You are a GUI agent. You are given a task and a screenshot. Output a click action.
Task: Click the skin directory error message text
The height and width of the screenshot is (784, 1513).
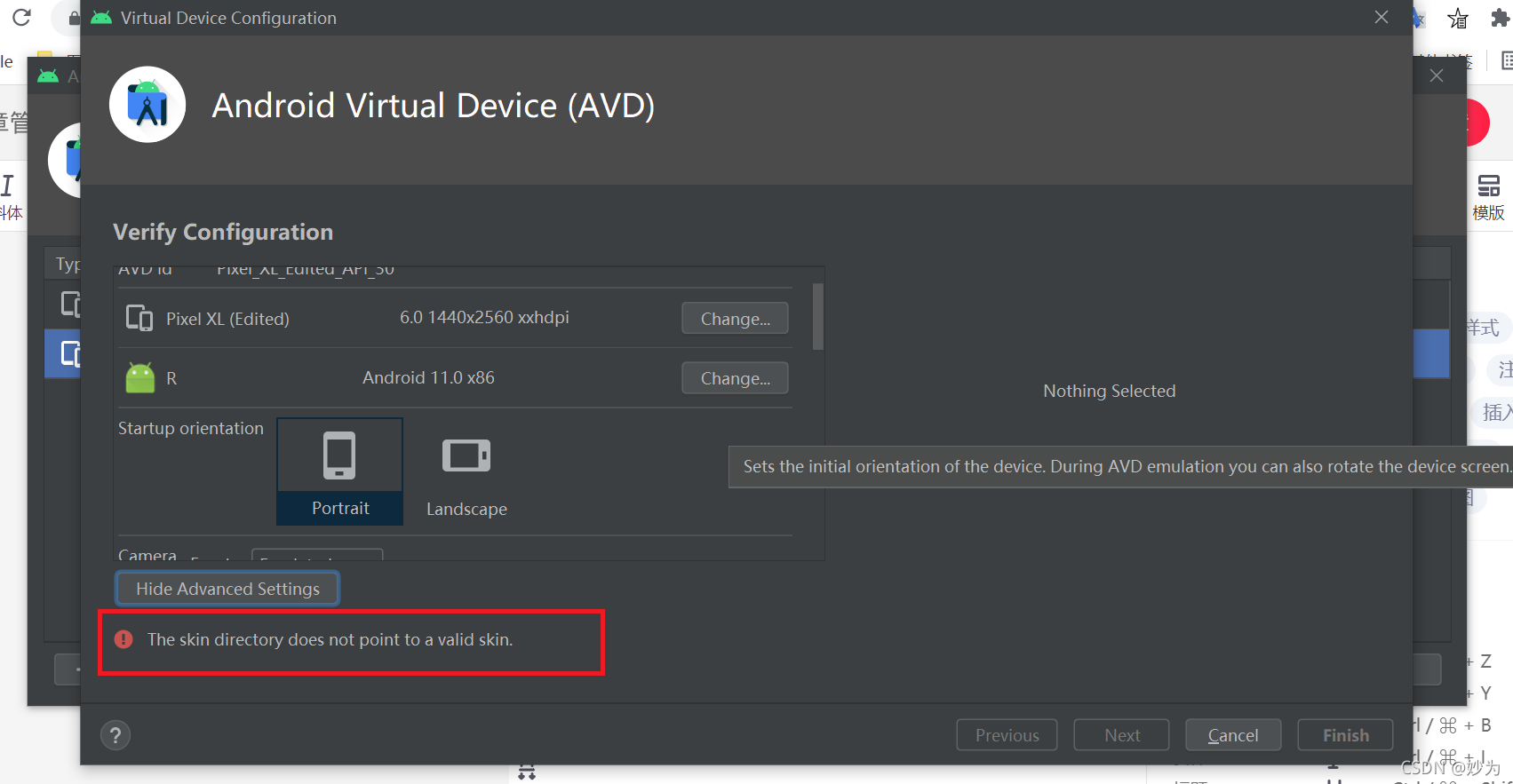tap(330, 639)
